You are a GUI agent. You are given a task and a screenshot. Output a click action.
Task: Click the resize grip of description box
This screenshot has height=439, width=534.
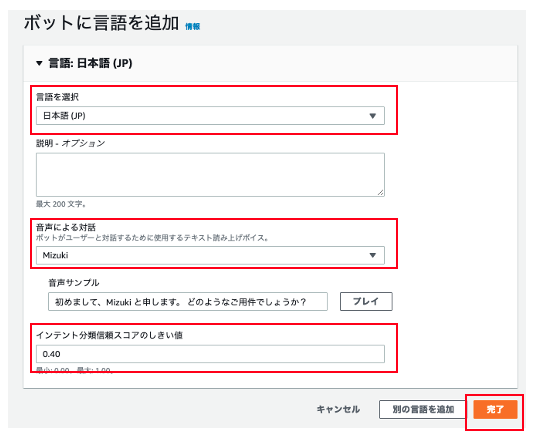pyautogui.click(x=380, y=192)
